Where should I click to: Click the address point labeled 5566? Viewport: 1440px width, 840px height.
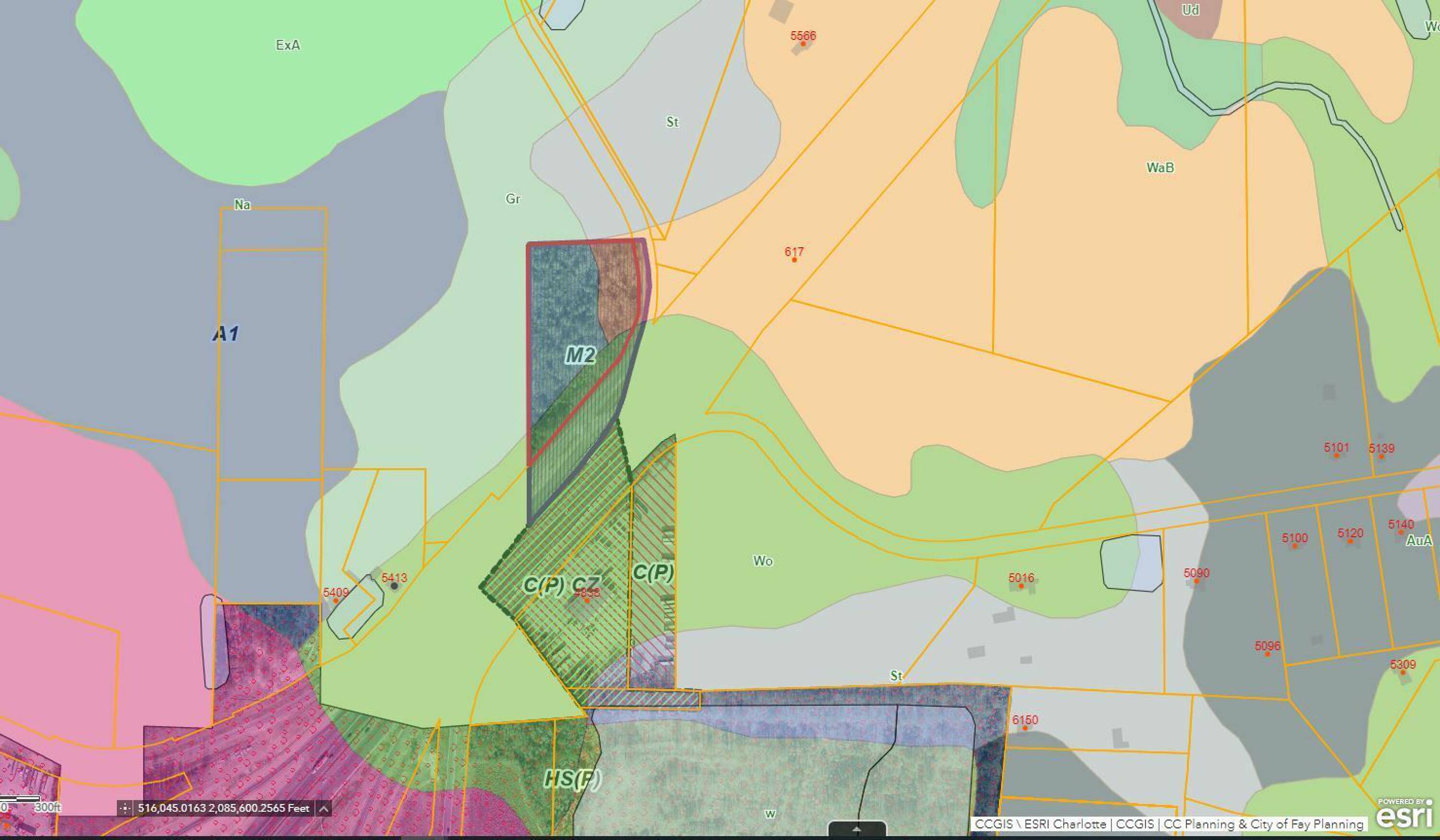coord(803,43)
